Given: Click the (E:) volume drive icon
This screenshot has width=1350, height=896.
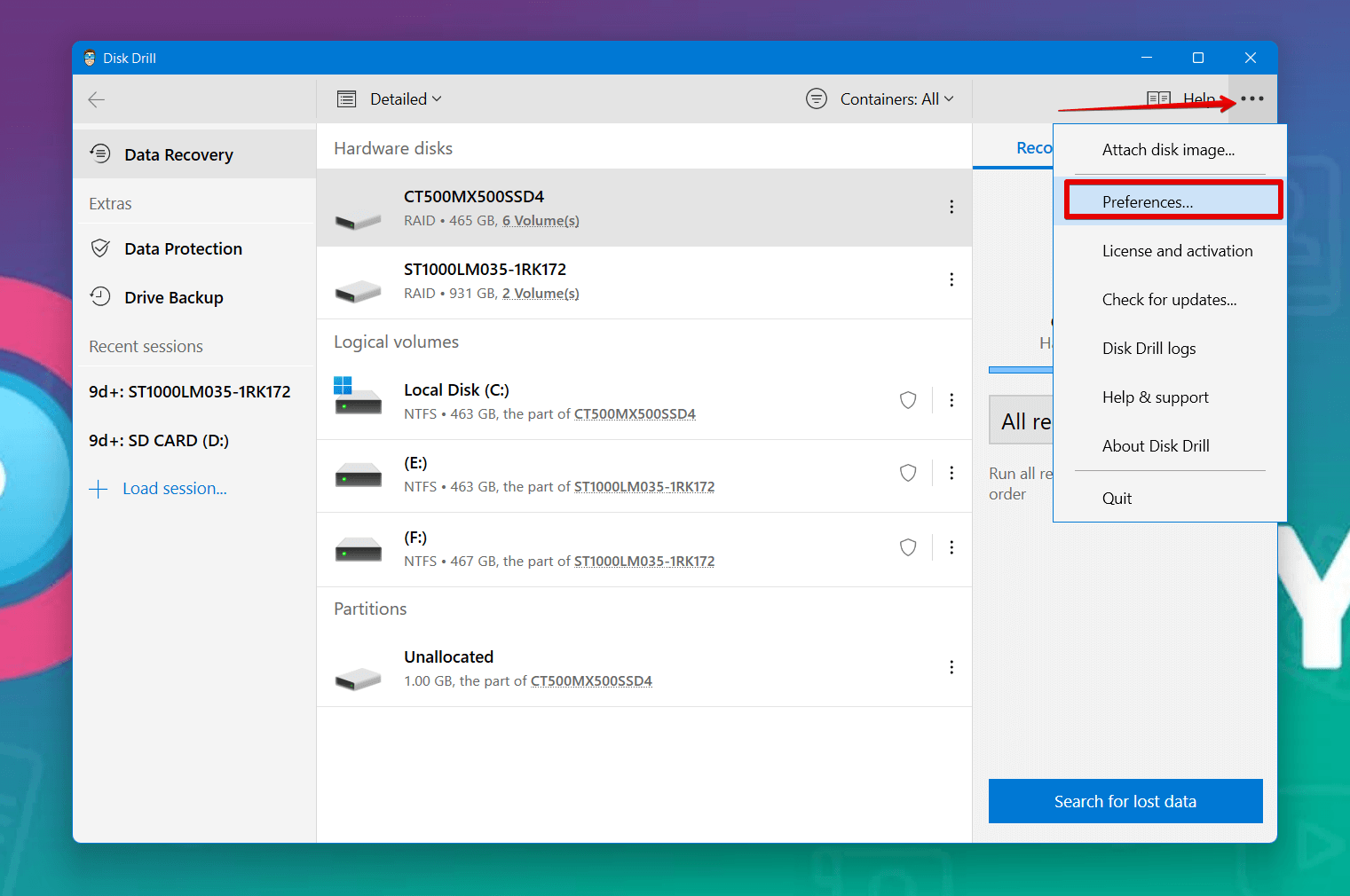Looking at the screenshot, I should tap(358, 476).
